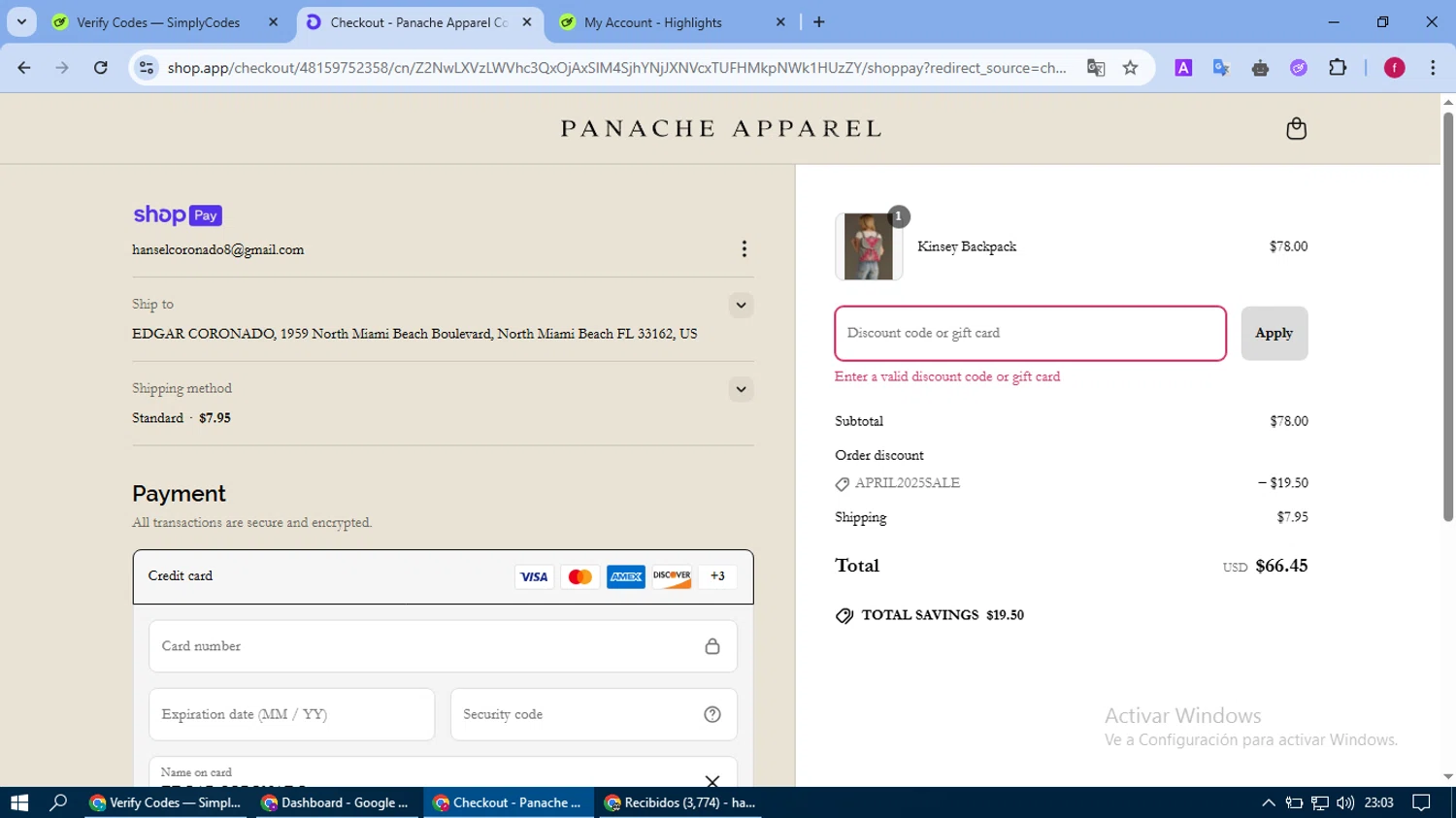
Task: Switch to Recibidos Gmail taskbar window
Action: point(679,802)
